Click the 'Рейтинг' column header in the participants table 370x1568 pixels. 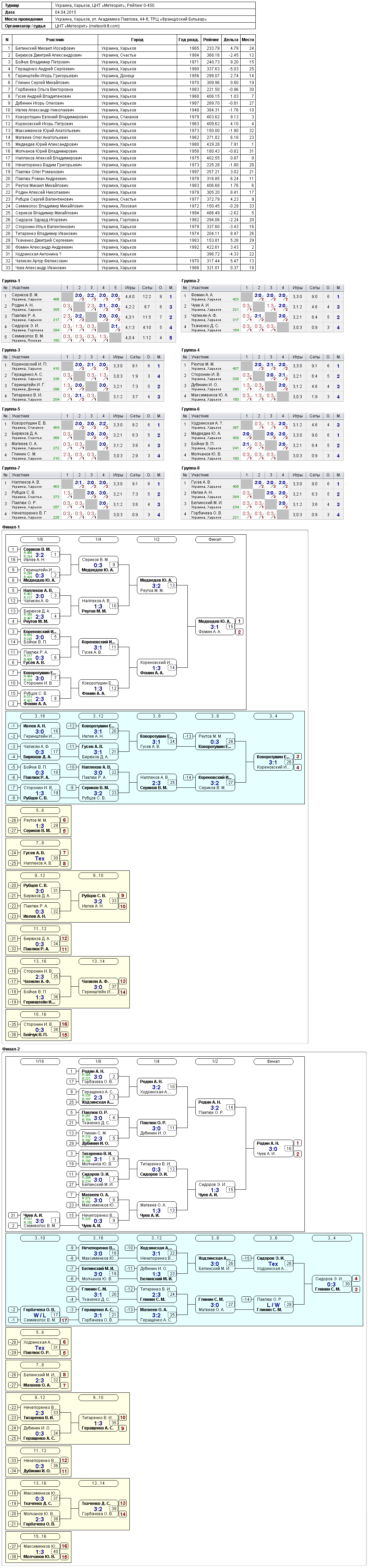(211, 39)
